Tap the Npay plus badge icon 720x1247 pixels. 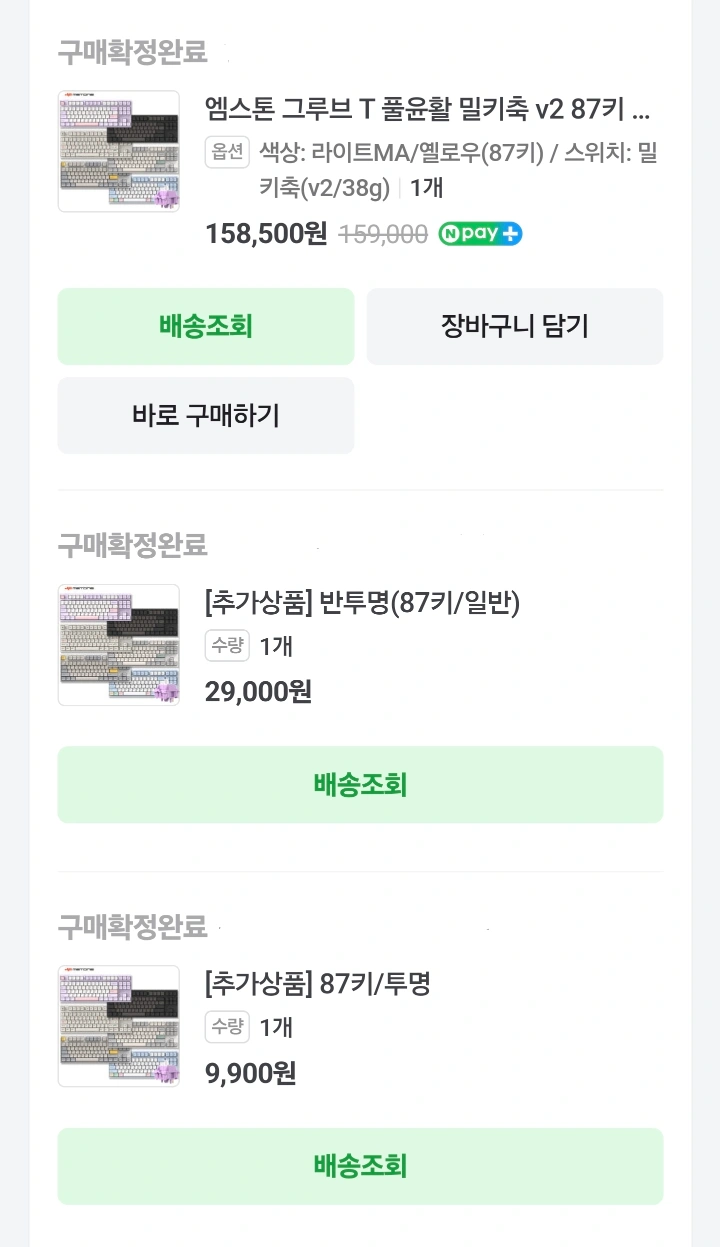(x=480, y=234)
